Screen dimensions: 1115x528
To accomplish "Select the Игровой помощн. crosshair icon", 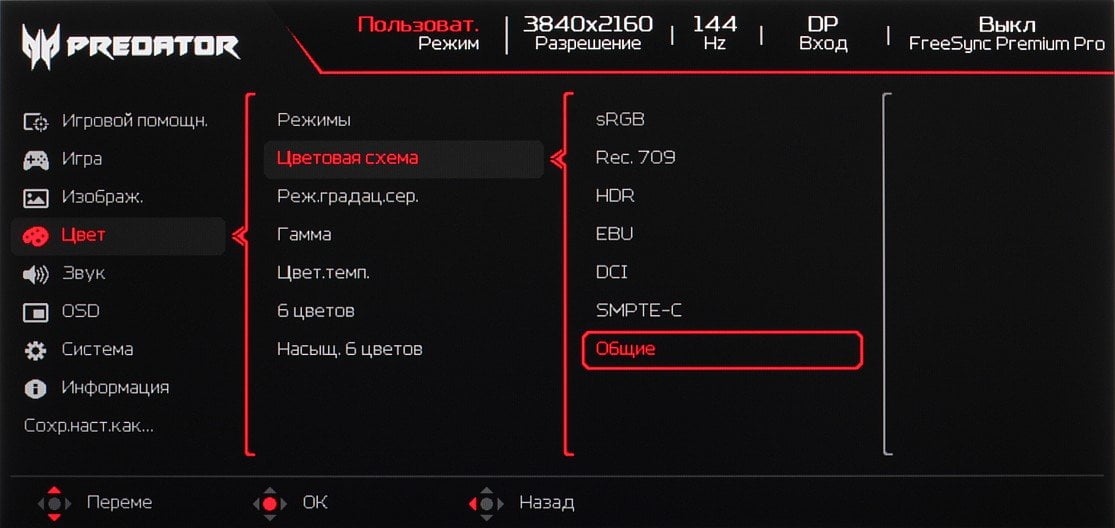I will (x=36, y=122).
